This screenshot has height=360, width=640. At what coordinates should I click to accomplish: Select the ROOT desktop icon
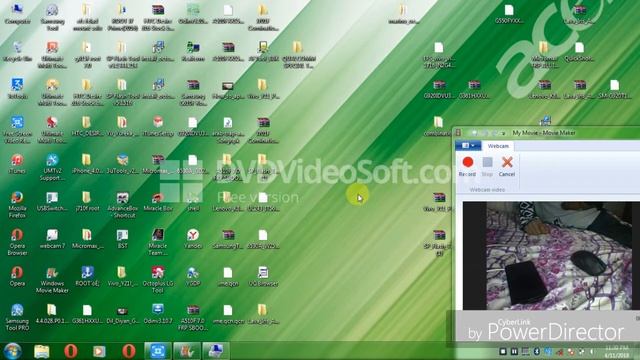point(87,277)
